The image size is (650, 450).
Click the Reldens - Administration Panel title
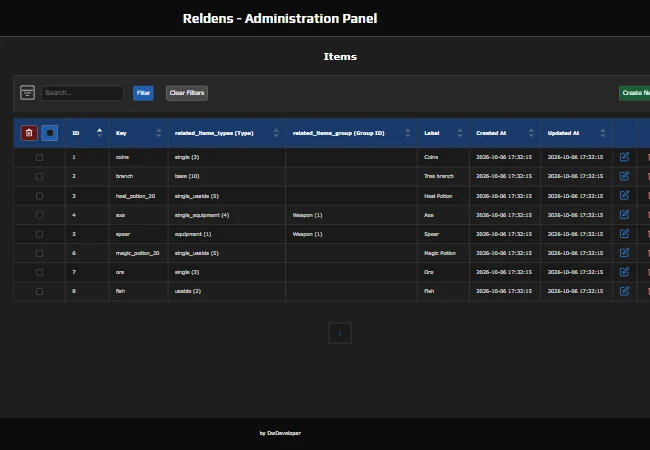point(280,19)
